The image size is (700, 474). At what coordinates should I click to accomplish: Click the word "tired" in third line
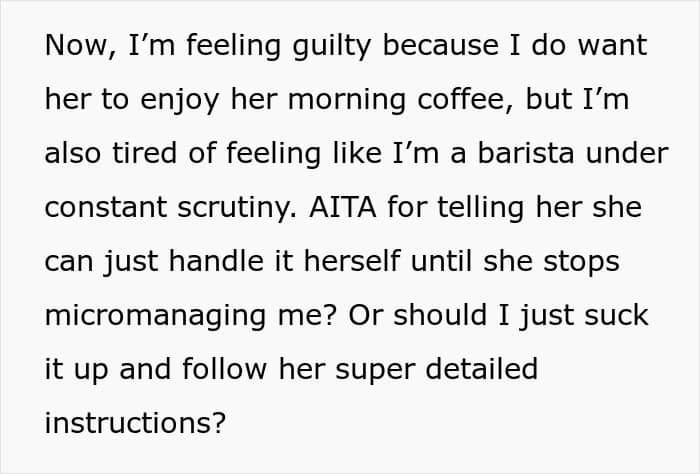click(145, 153)
